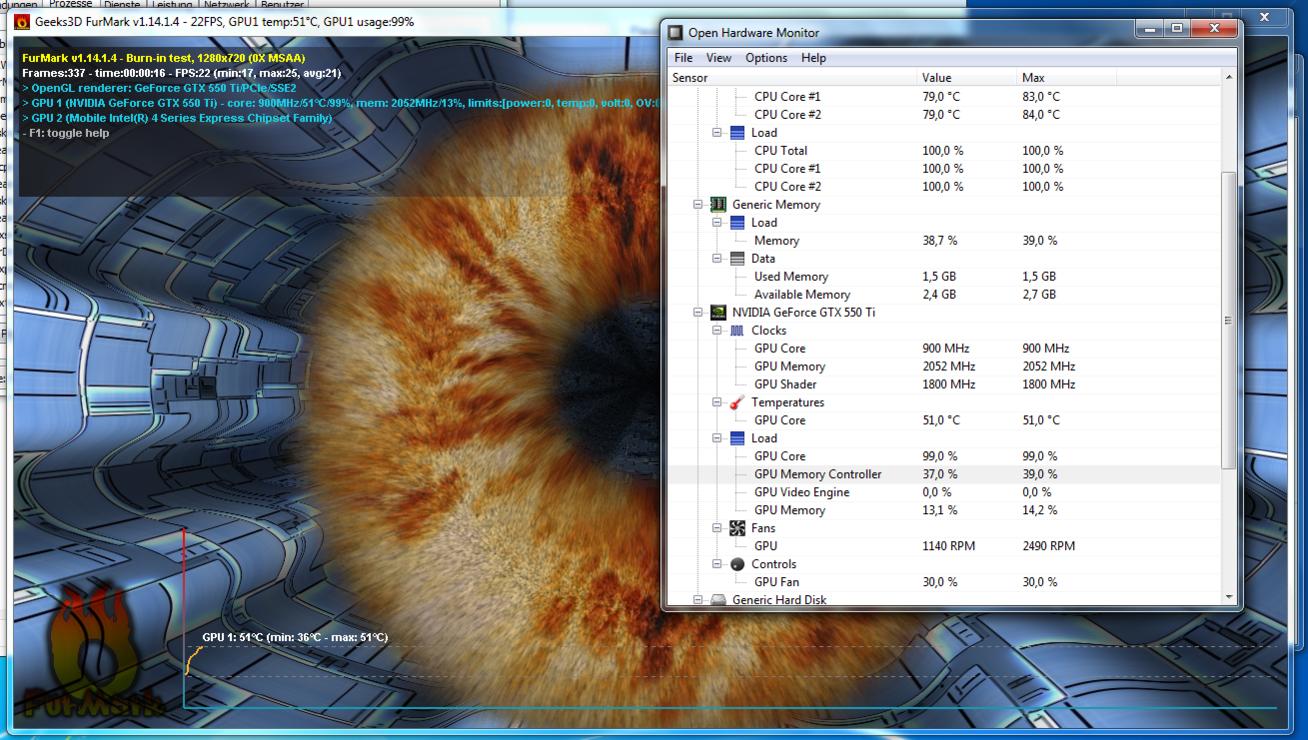Image resolution: width=1308 pixels, height=740 pixels.
Task: Collapse the memory Data node
Action: click(x=717, y=258)
